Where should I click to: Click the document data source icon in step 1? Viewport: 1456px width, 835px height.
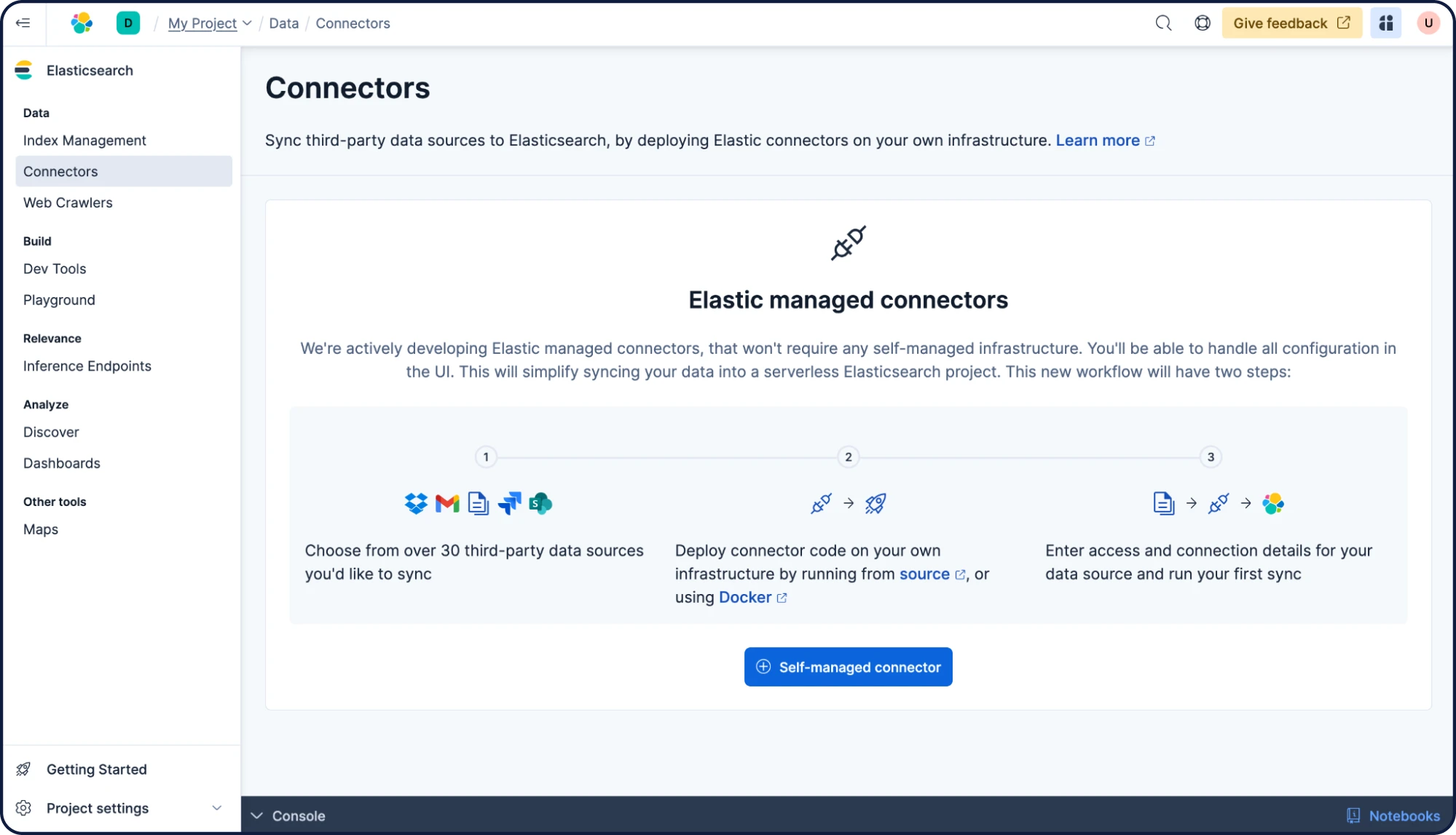point(479,503)
